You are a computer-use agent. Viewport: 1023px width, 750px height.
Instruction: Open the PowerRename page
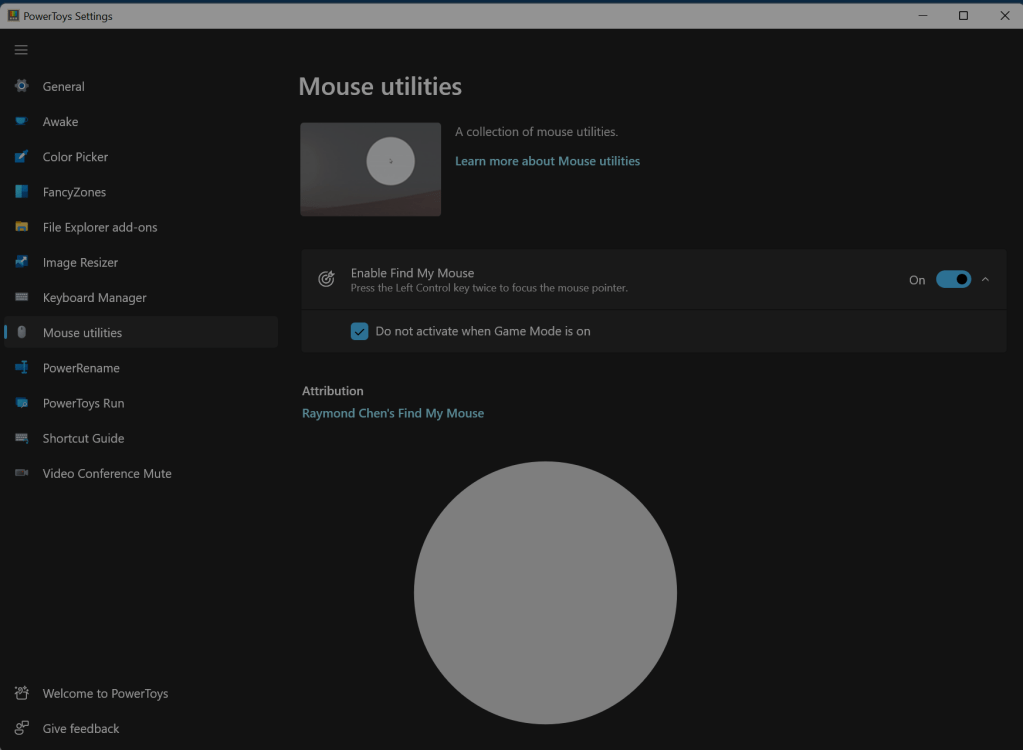(141, 368)
